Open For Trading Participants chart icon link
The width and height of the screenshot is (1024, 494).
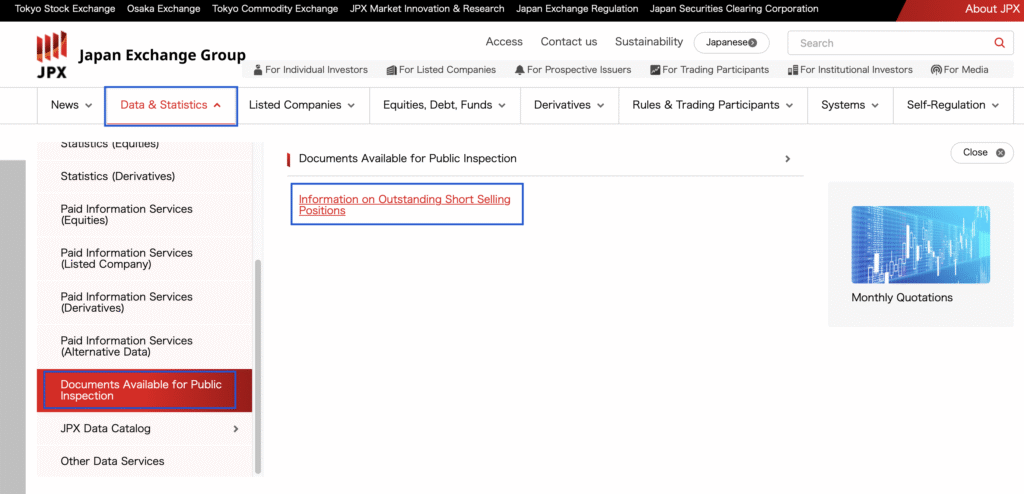[x=655, y=70]
